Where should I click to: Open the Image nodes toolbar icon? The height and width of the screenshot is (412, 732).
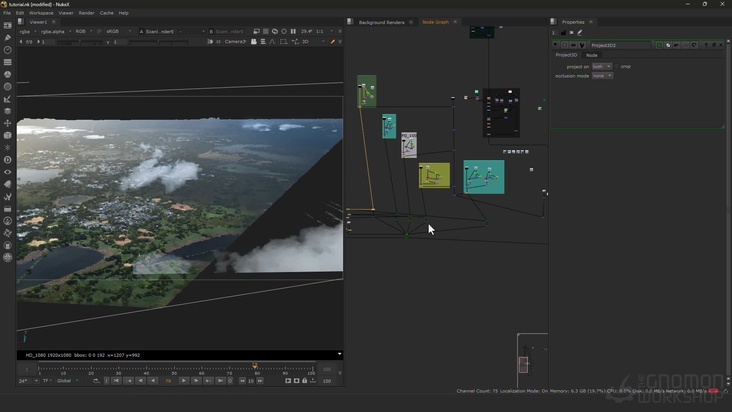point(7,25)
